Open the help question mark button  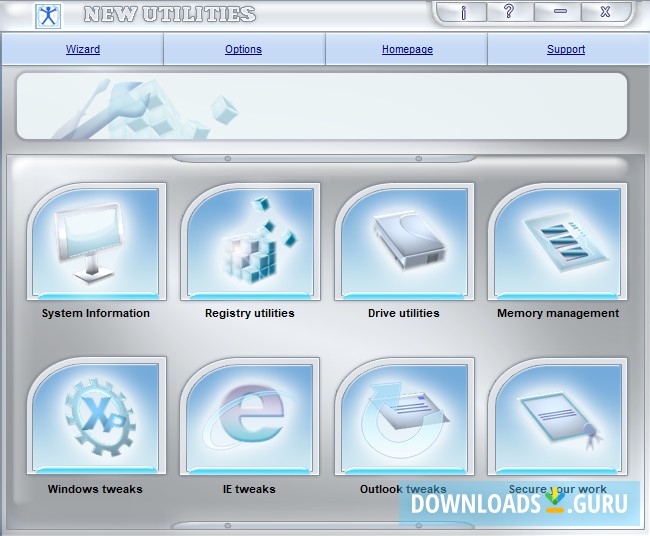[509, 12]
